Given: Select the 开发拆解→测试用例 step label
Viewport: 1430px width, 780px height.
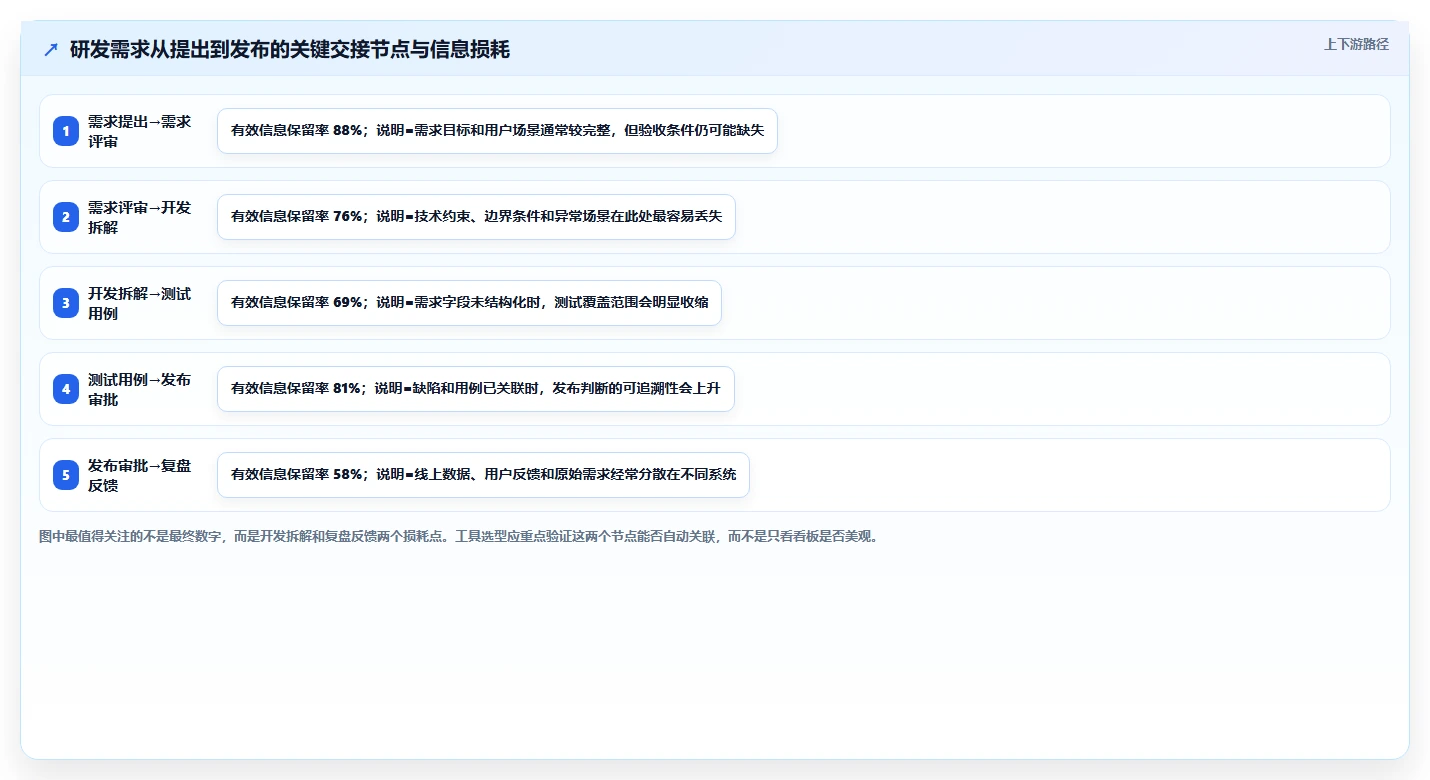Looking at the screenshot, I should [139, 303].
